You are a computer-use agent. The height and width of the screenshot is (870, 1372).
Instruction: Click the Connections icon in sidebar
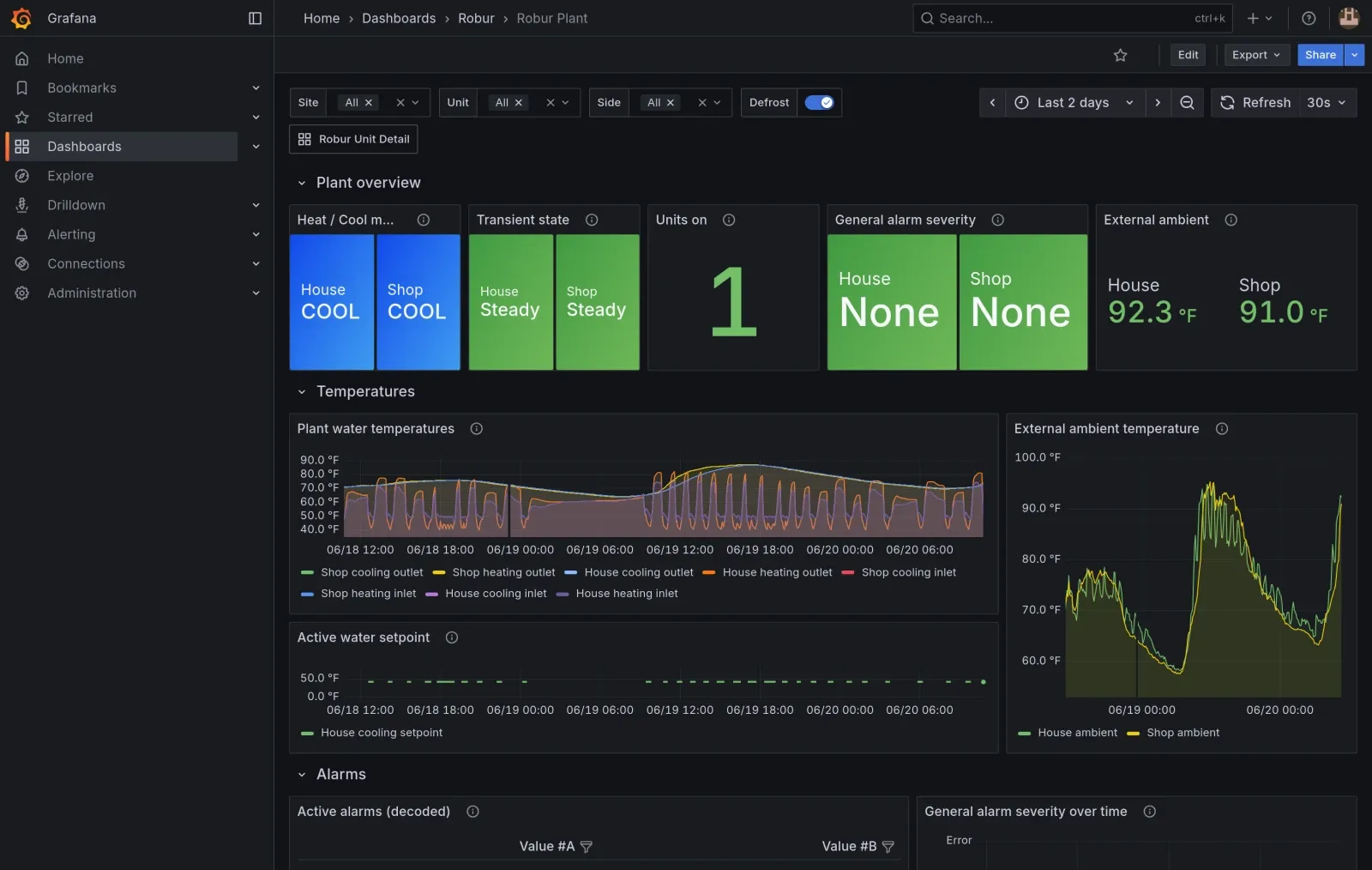[22, 263]
